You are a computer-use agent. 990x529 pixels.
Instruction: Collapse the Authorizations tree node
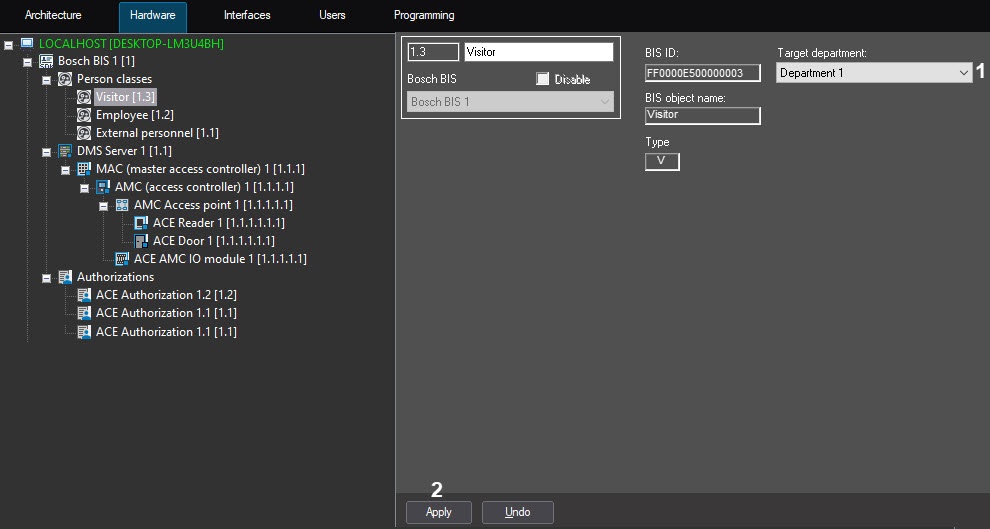(x=46, y=278)
